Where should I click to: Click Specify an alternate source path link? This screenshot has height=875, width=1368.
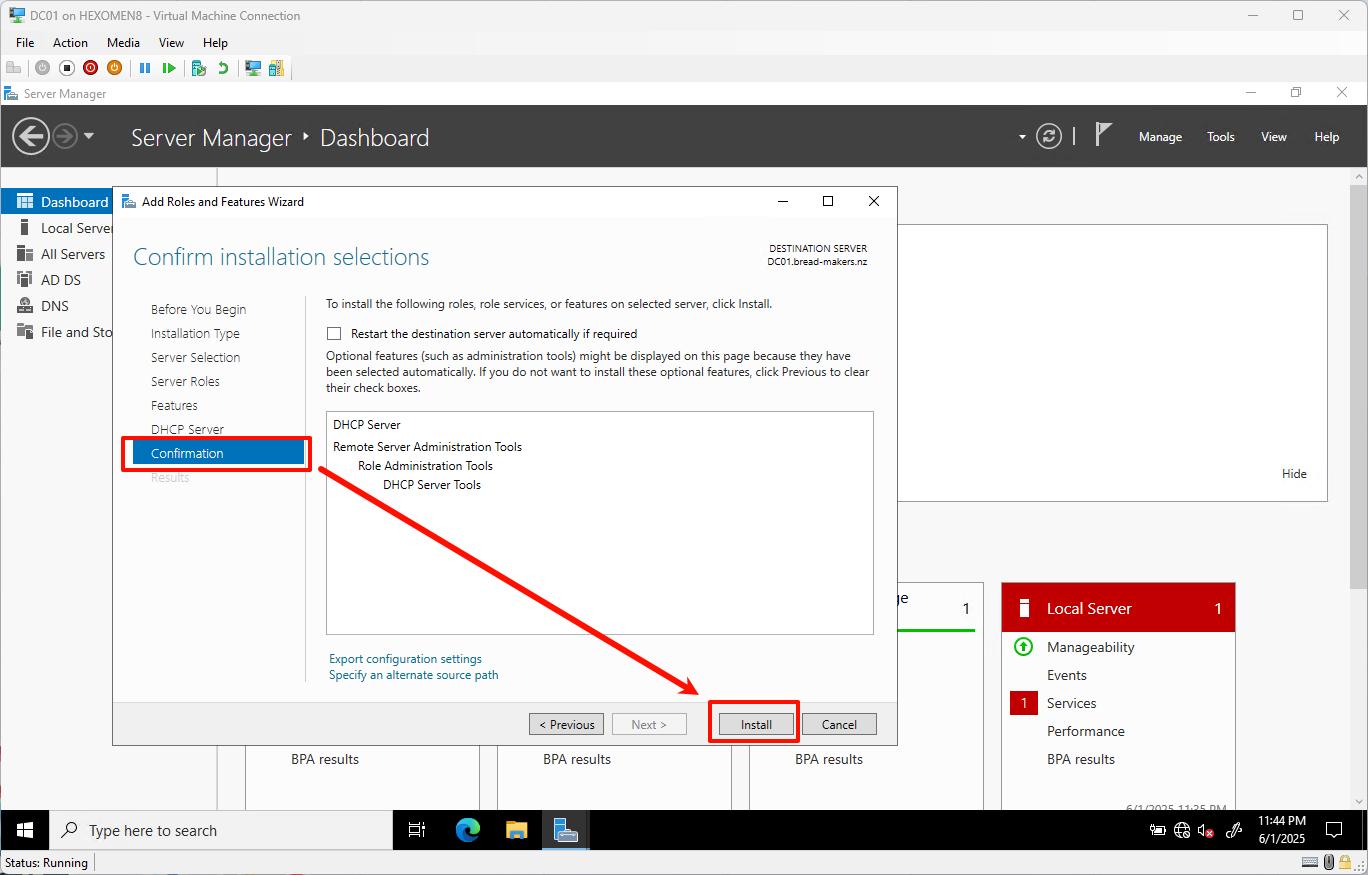coord(413,675)
